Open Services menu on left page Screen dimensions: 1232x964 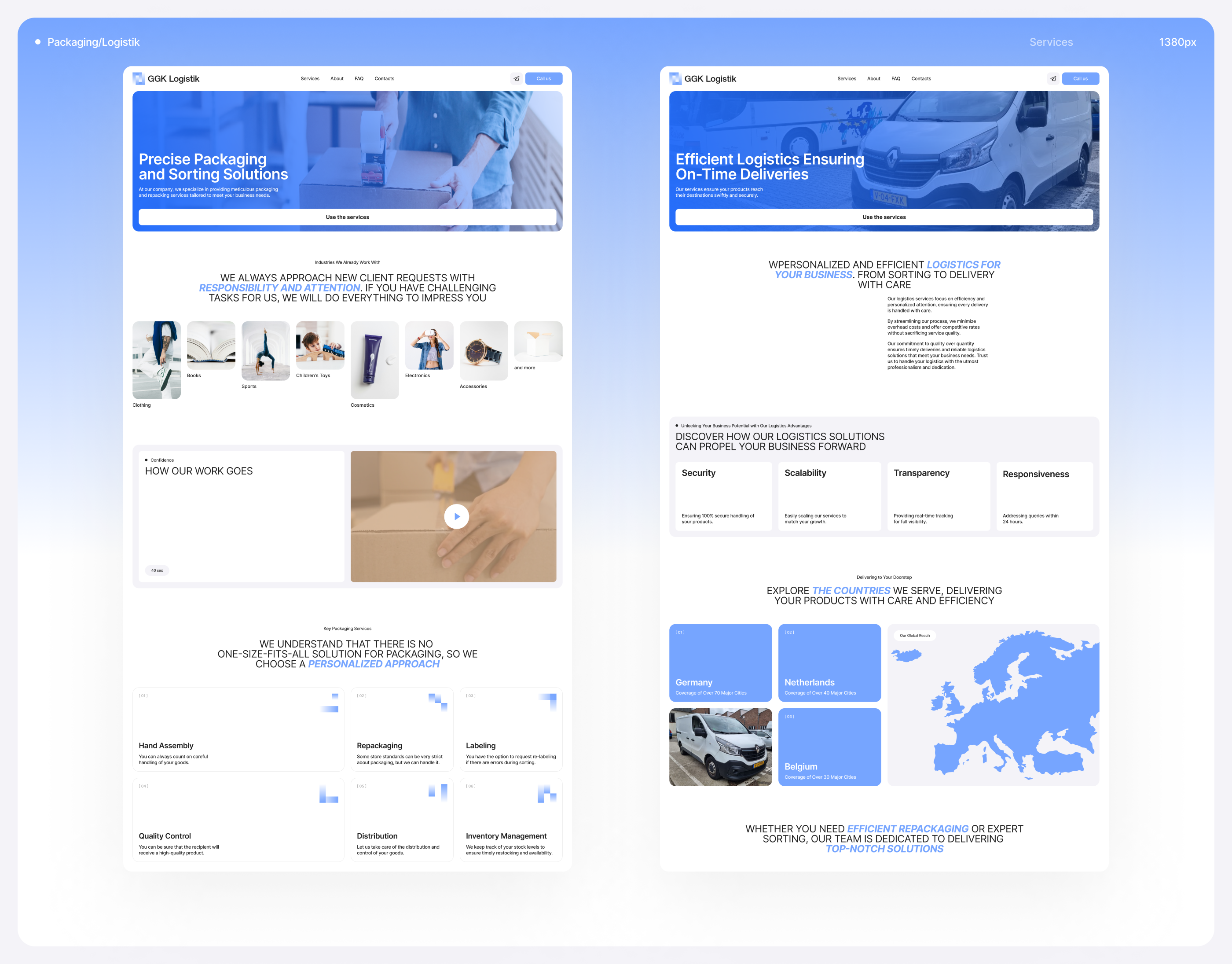click(310, 78)
